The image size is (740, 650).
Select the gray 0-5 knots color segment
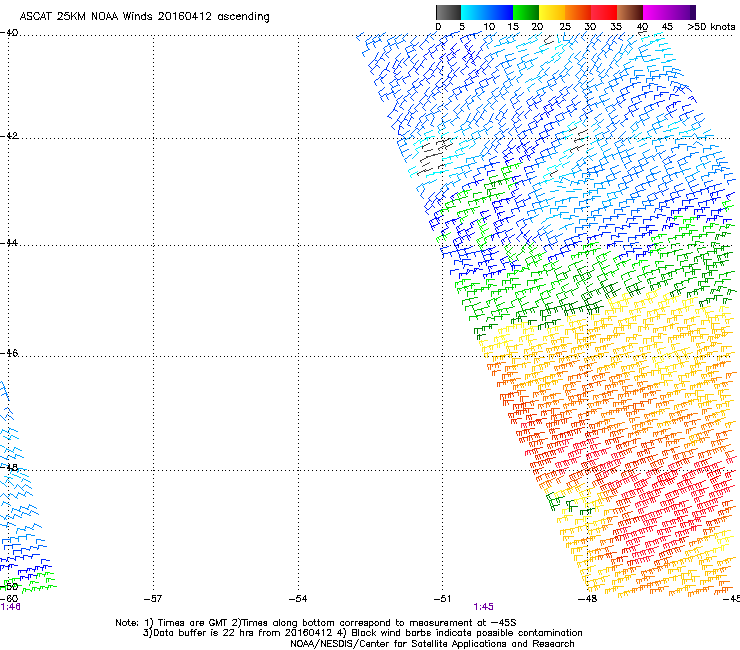click(x=448, y=12)
